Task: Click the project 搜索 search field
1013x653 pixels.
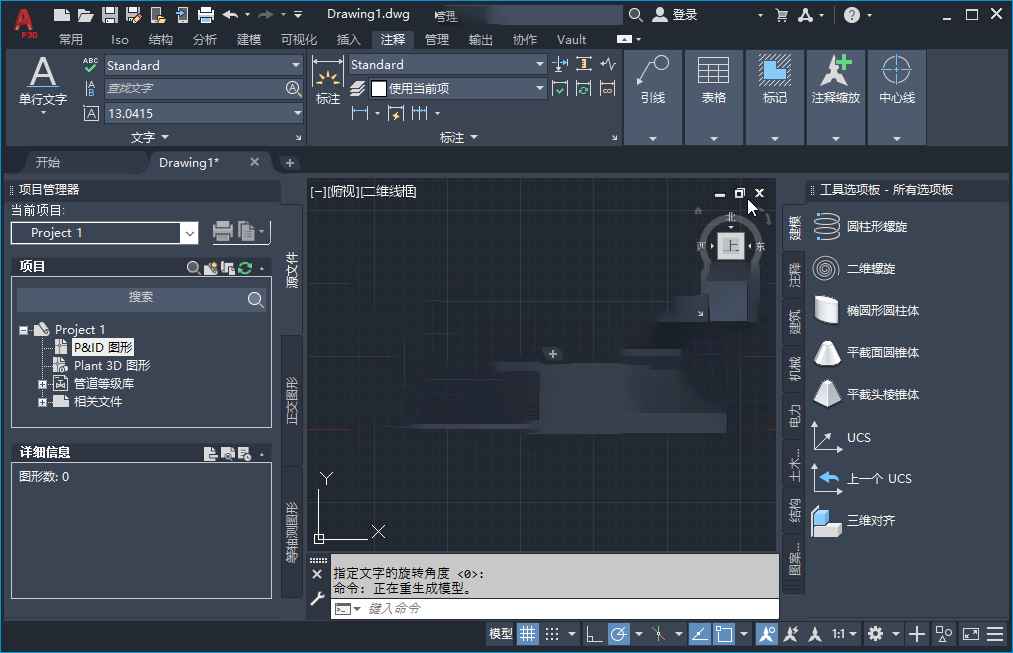Action: pos(141,297)
